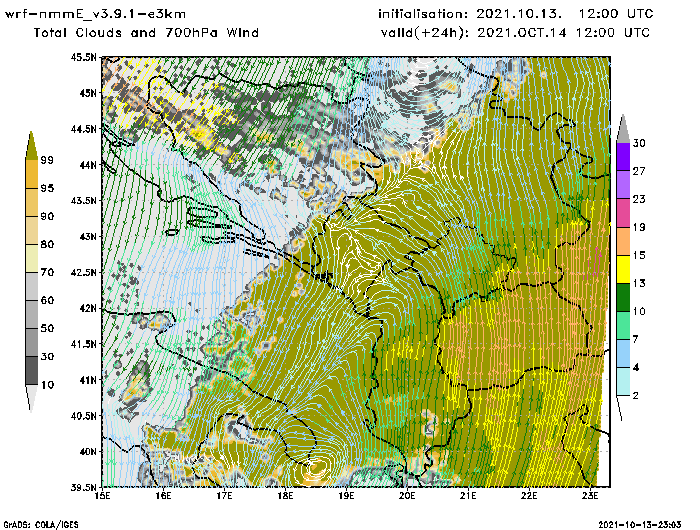Image resolution: width=700 pixels, height=530 pixels.
Task: Click the 'valid(+24h): 2021.OCT.14 12:00 UTC' text
Action: (515, 33)
